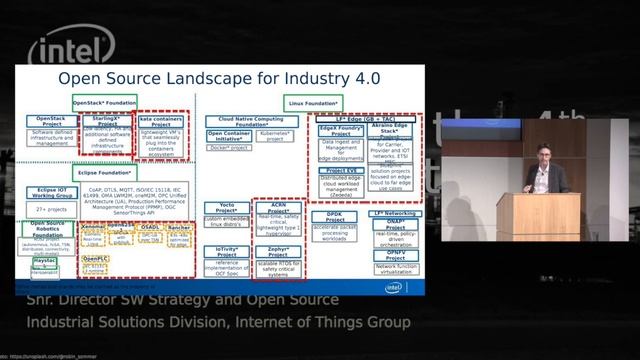Click the 'Eclipse IOT Working Group' box
Viewport: 640px width, 360px height.
[52, 193]
